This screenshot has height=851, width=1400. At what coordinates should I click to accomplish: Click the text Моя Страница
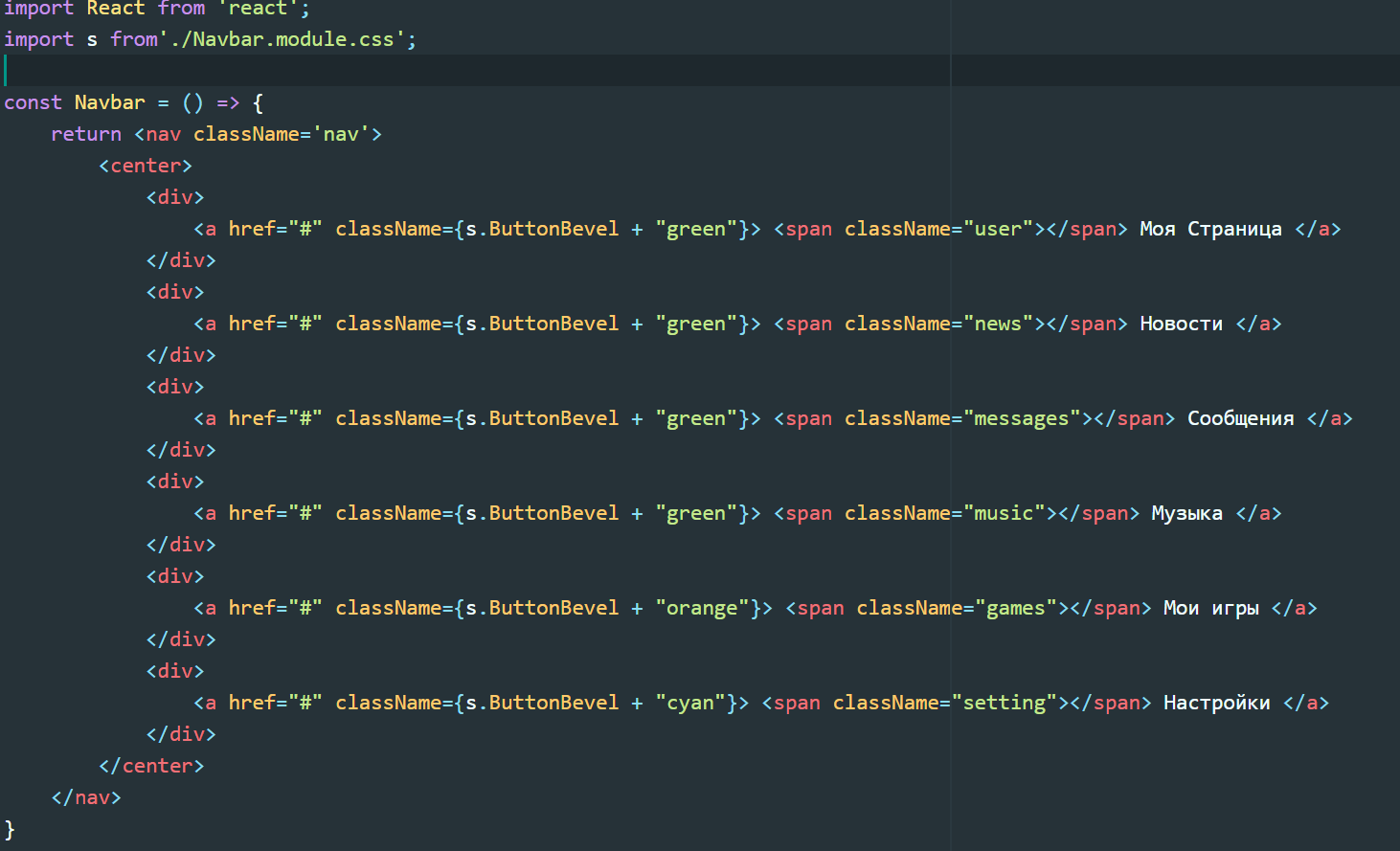tap(1210, 229)
